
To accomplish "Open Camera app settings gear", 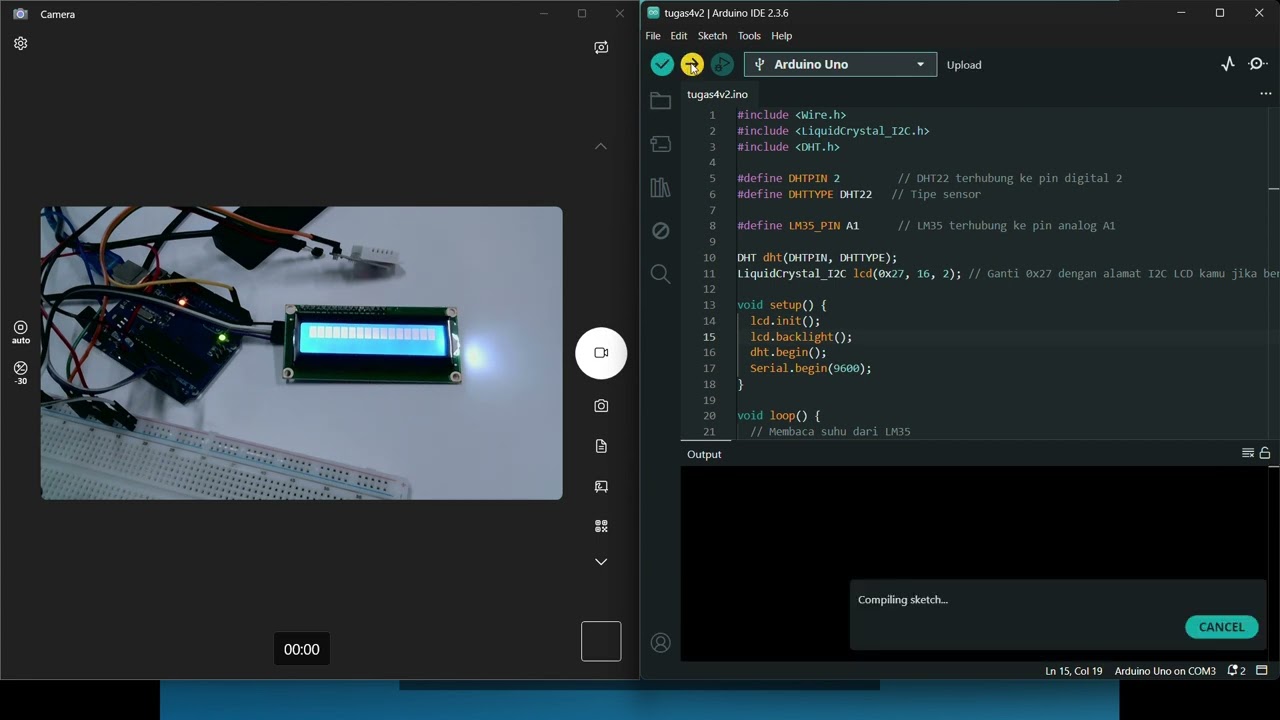I will [20, 44].
